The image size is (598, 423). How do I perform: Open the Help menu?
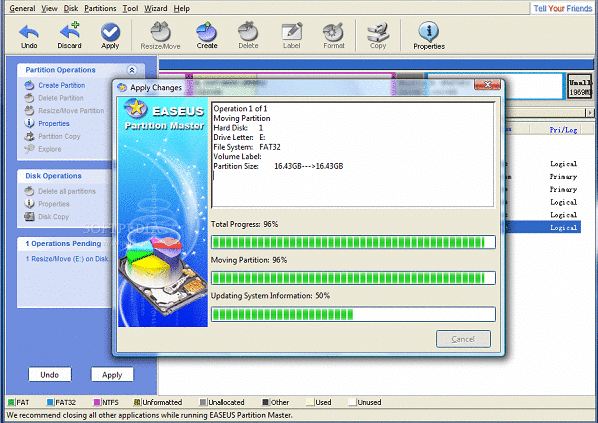(x=182, y=8)
